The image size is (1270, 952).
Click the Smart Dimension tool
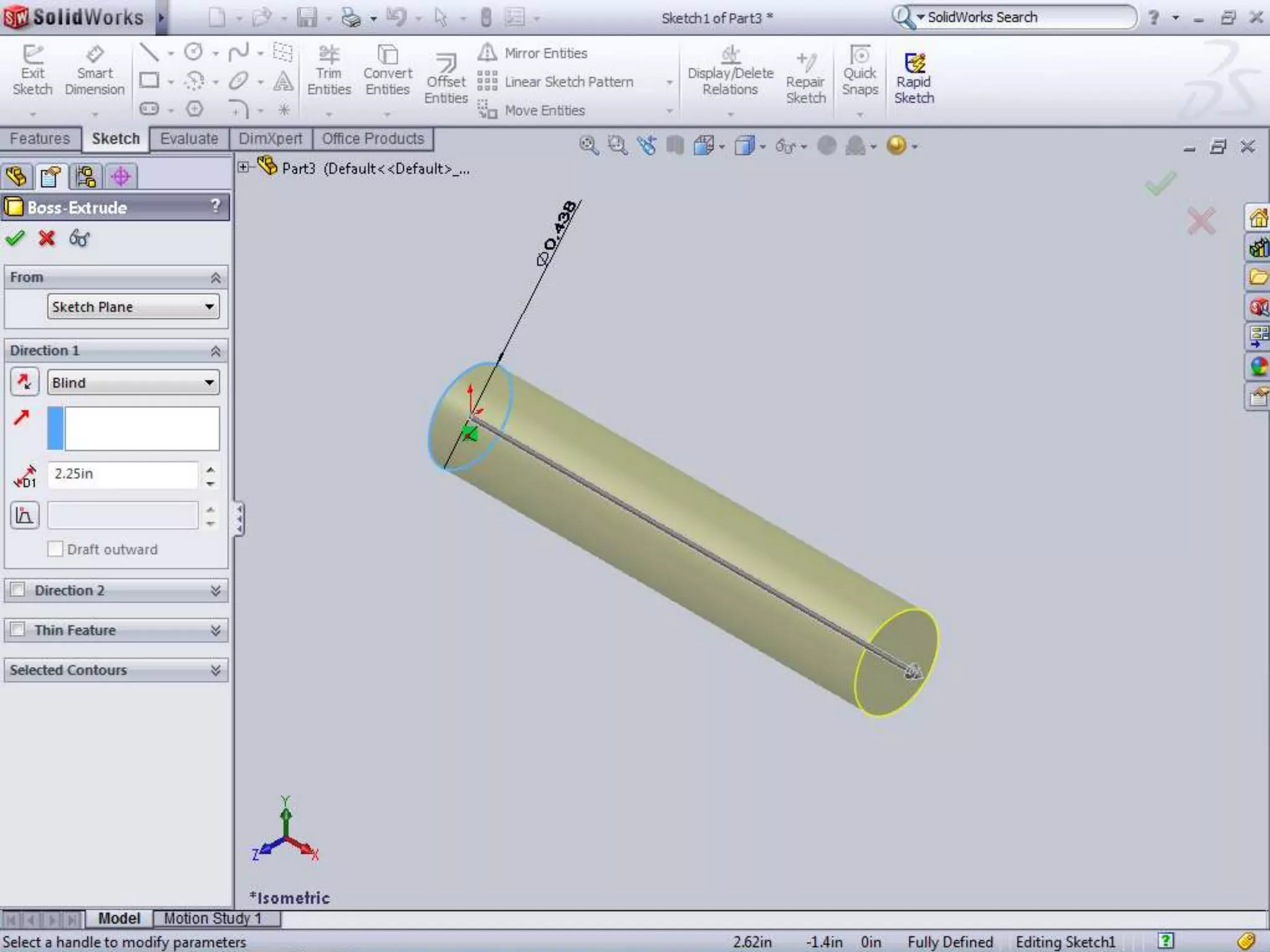click(94, 70)
